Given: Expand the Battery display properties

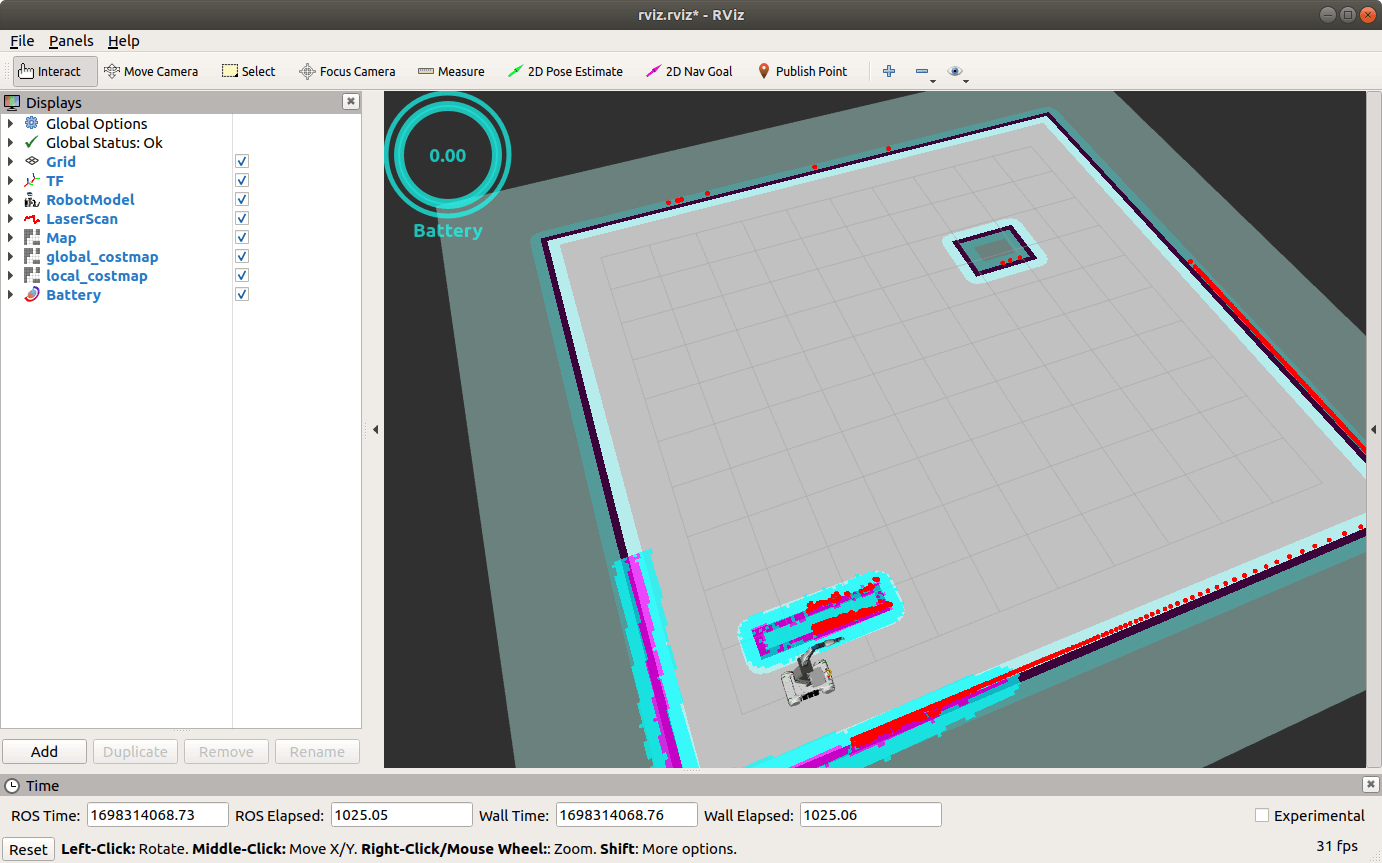Looking at the screenshot, I should click(10, 294).
